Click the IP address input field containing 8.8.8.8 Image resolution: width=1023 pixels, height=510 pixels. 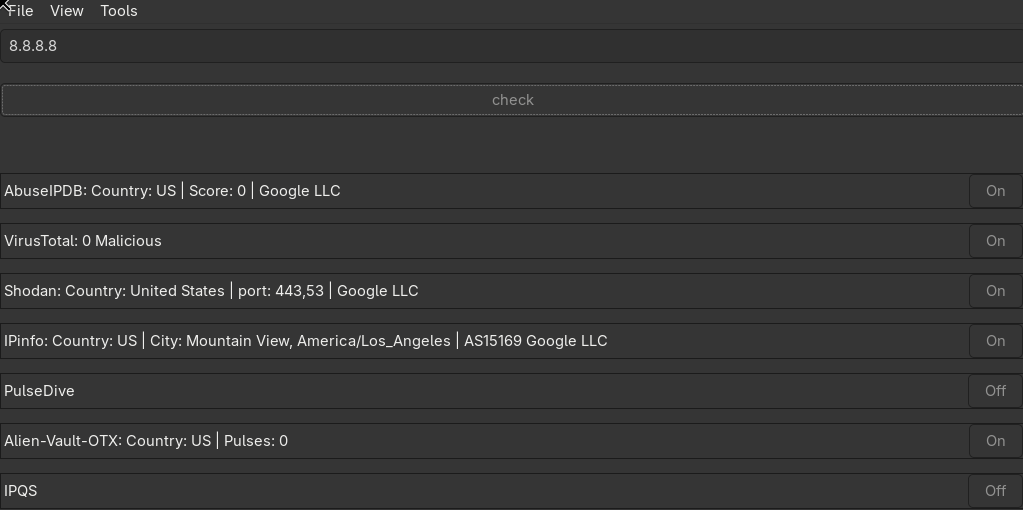pyautogui.click(x=512, y=46)
